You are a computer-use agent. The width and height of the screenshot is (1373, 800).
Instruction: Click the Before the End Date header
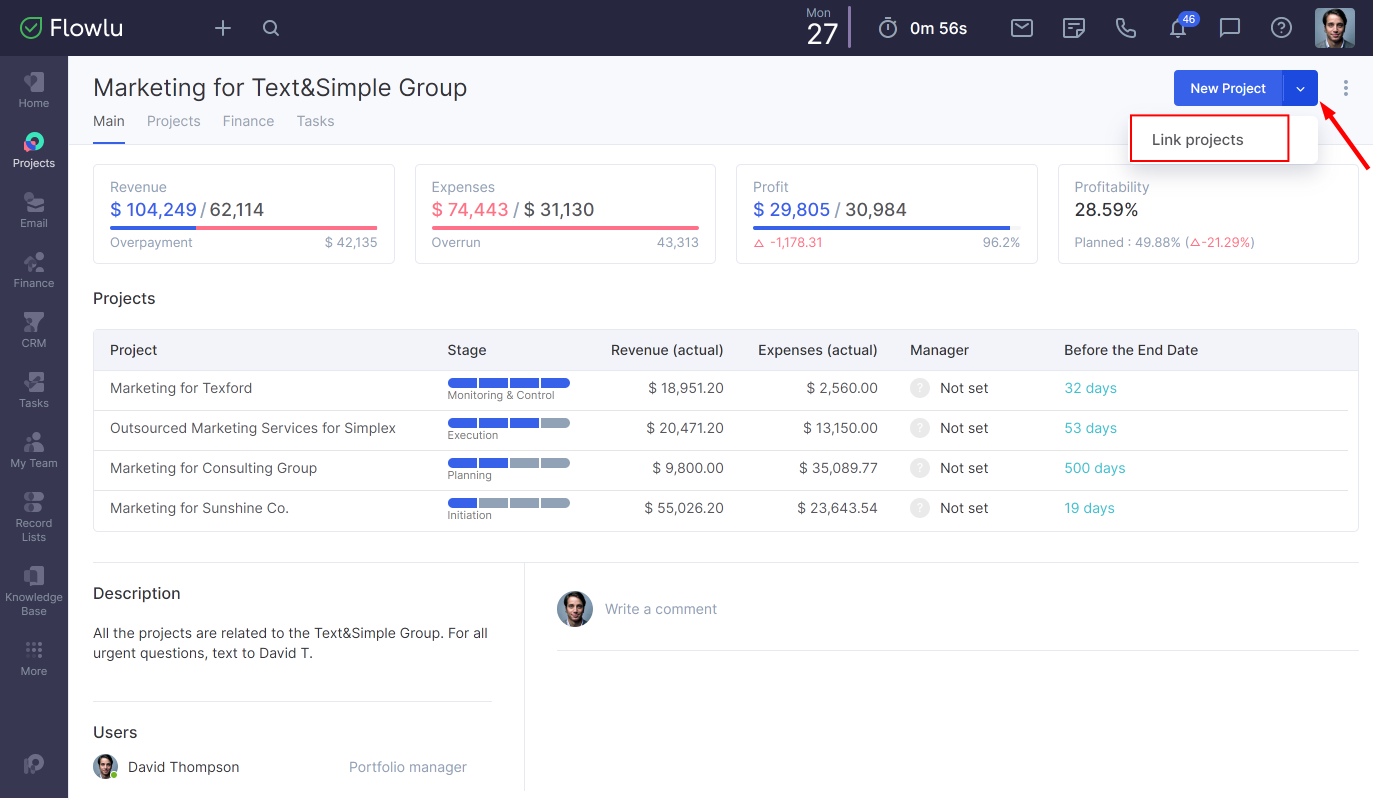click(x=1131, y=350)
